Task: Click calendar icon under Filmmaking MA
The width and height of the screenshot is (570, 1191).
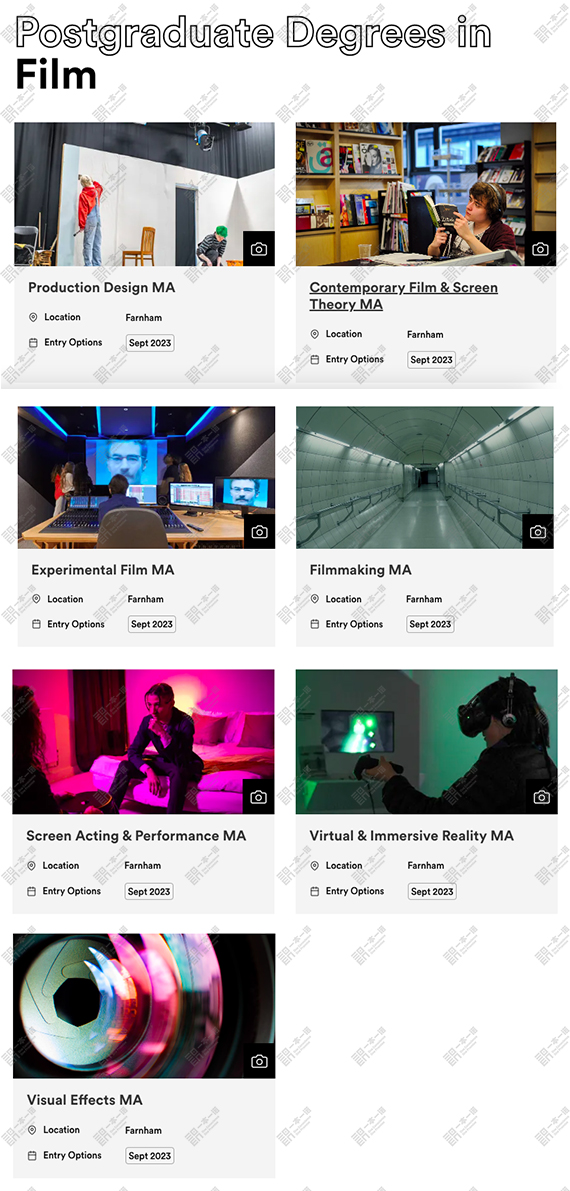Action: tap(315, 624)
